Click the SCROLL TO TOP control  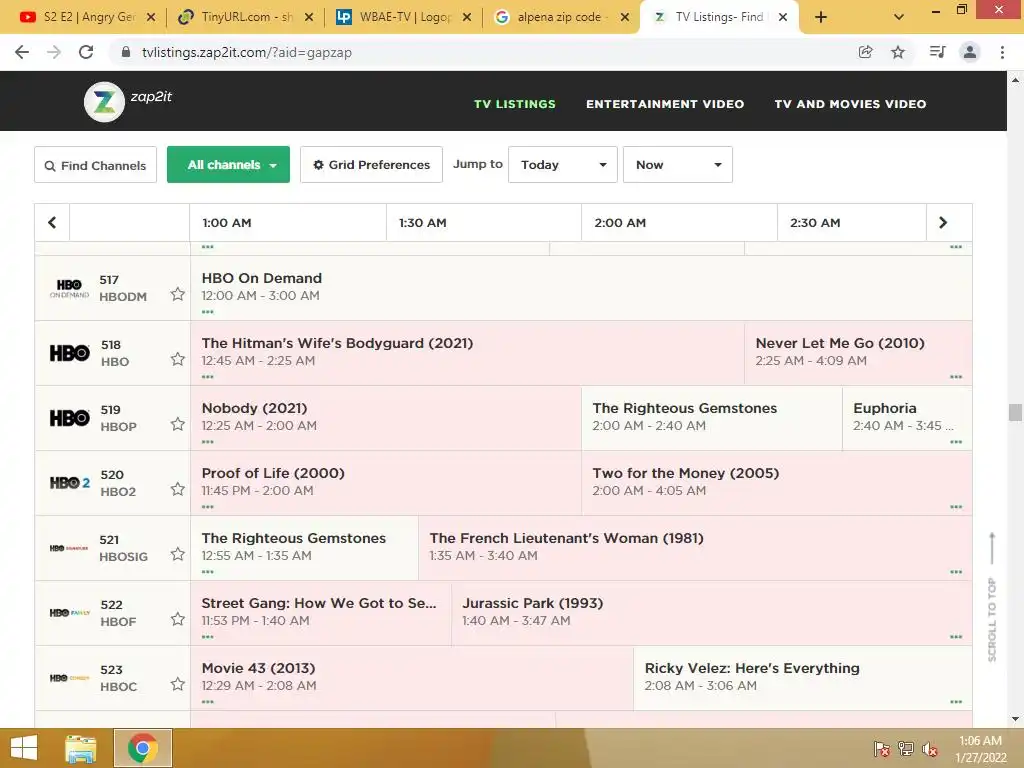click(x=991, y=597)
